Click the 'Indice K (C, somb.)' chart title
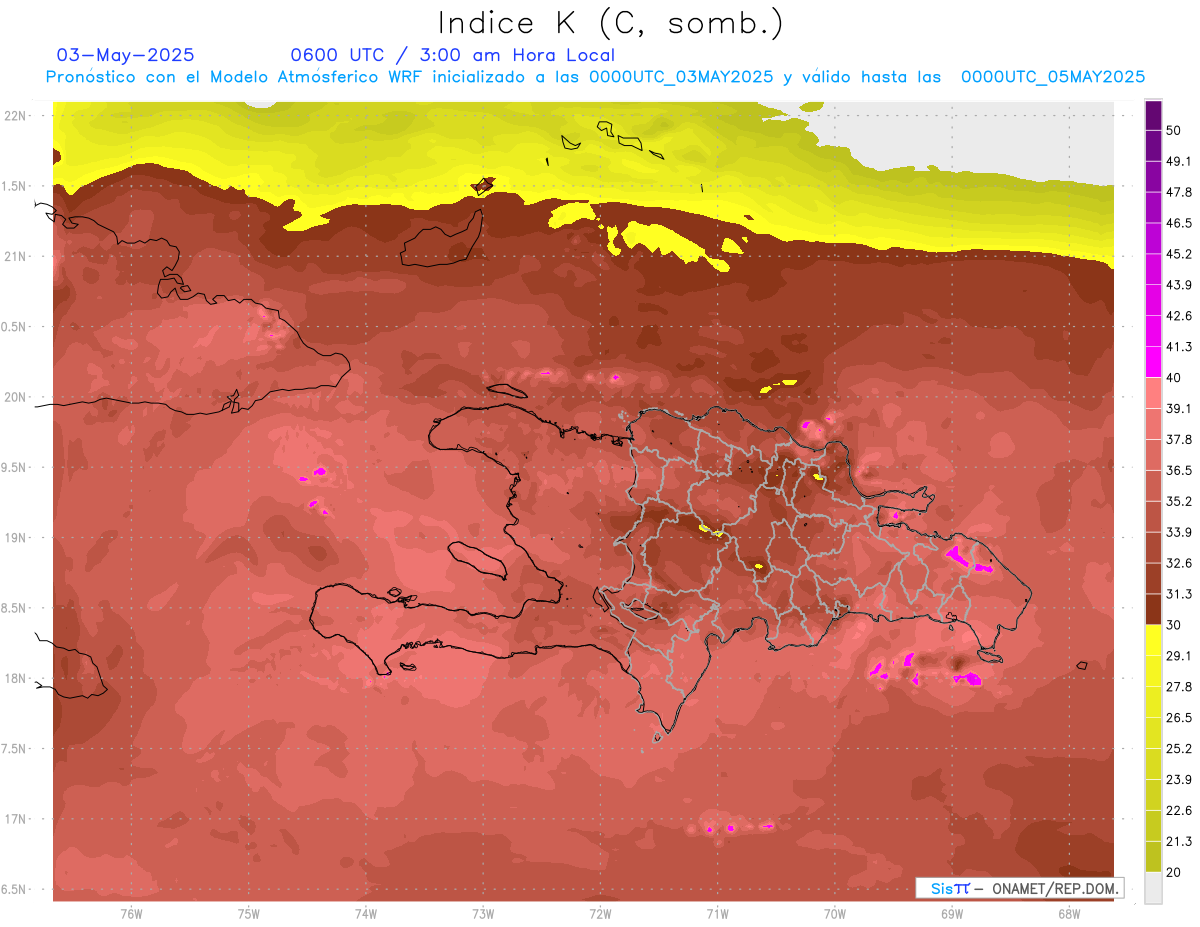 [610, 23]
